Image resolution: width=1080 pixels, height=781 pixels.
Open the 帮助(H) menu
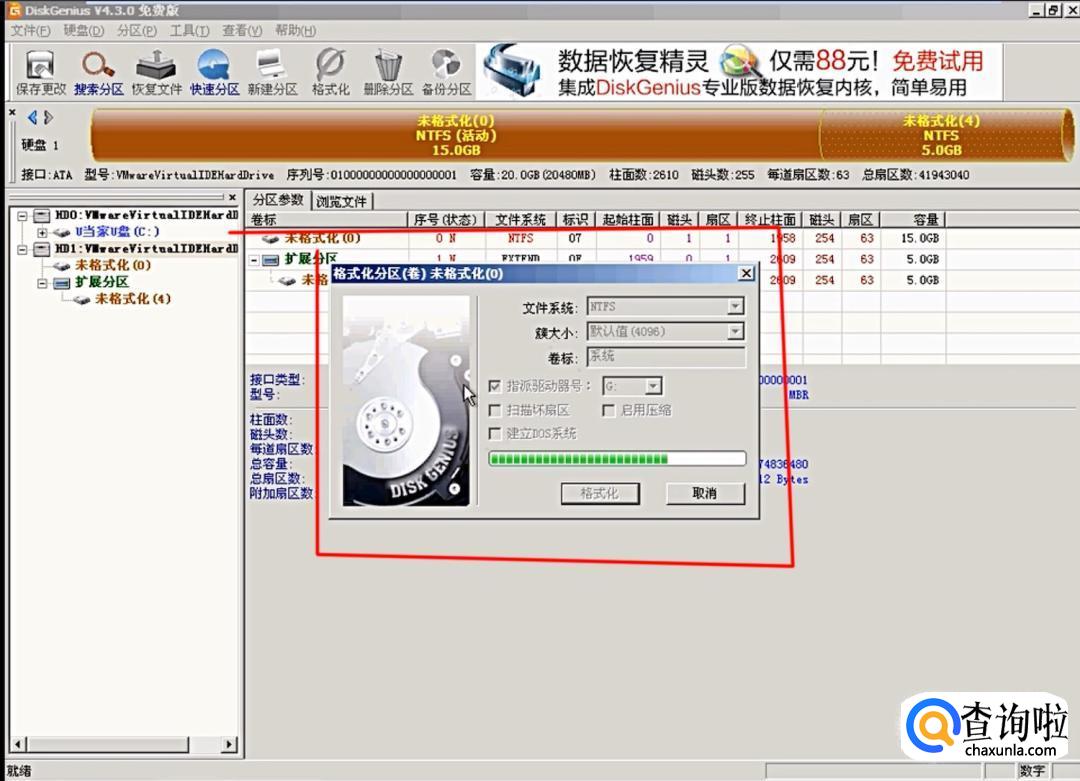(x=295, y=30)
